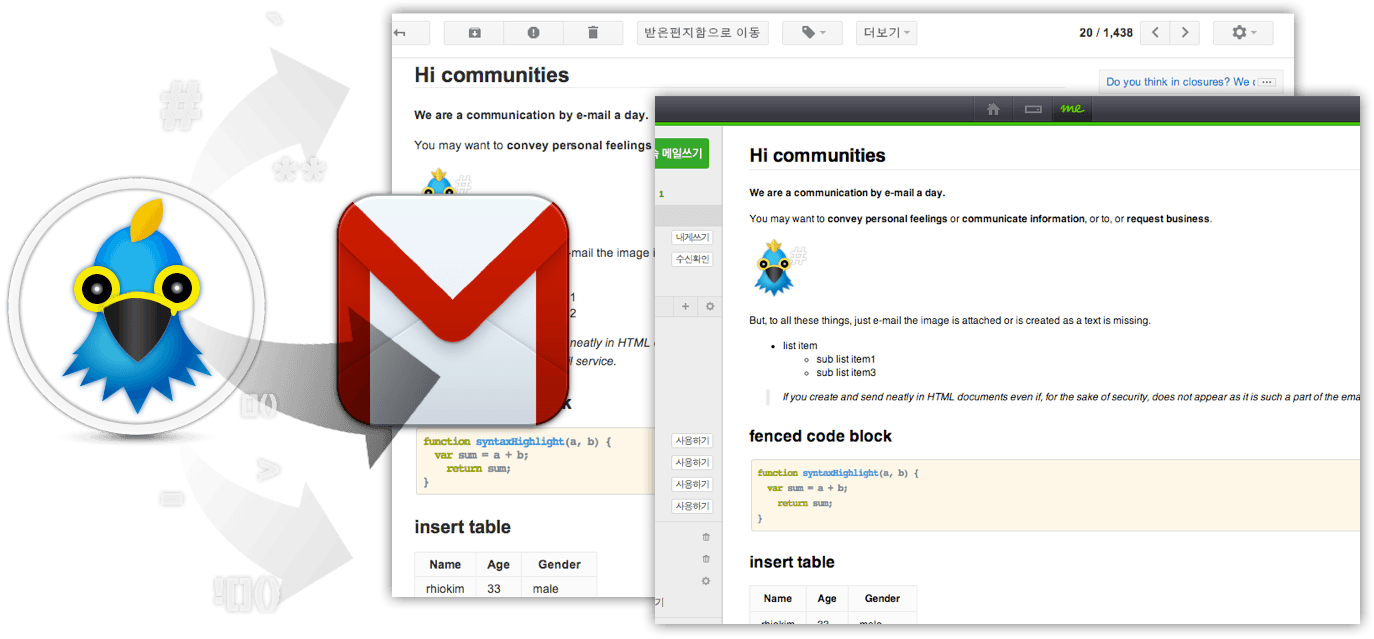Click the Gmail archive icon

click(474, 33)
